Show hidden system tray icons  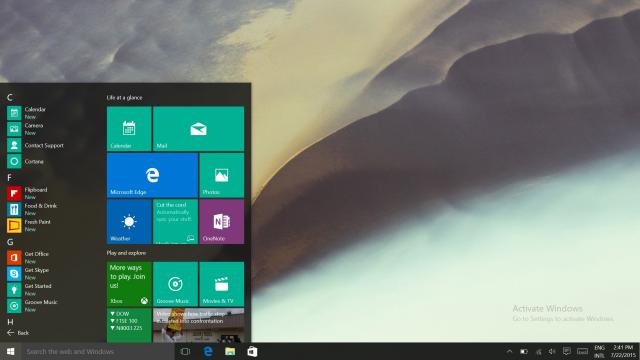(x=509, y=351)
